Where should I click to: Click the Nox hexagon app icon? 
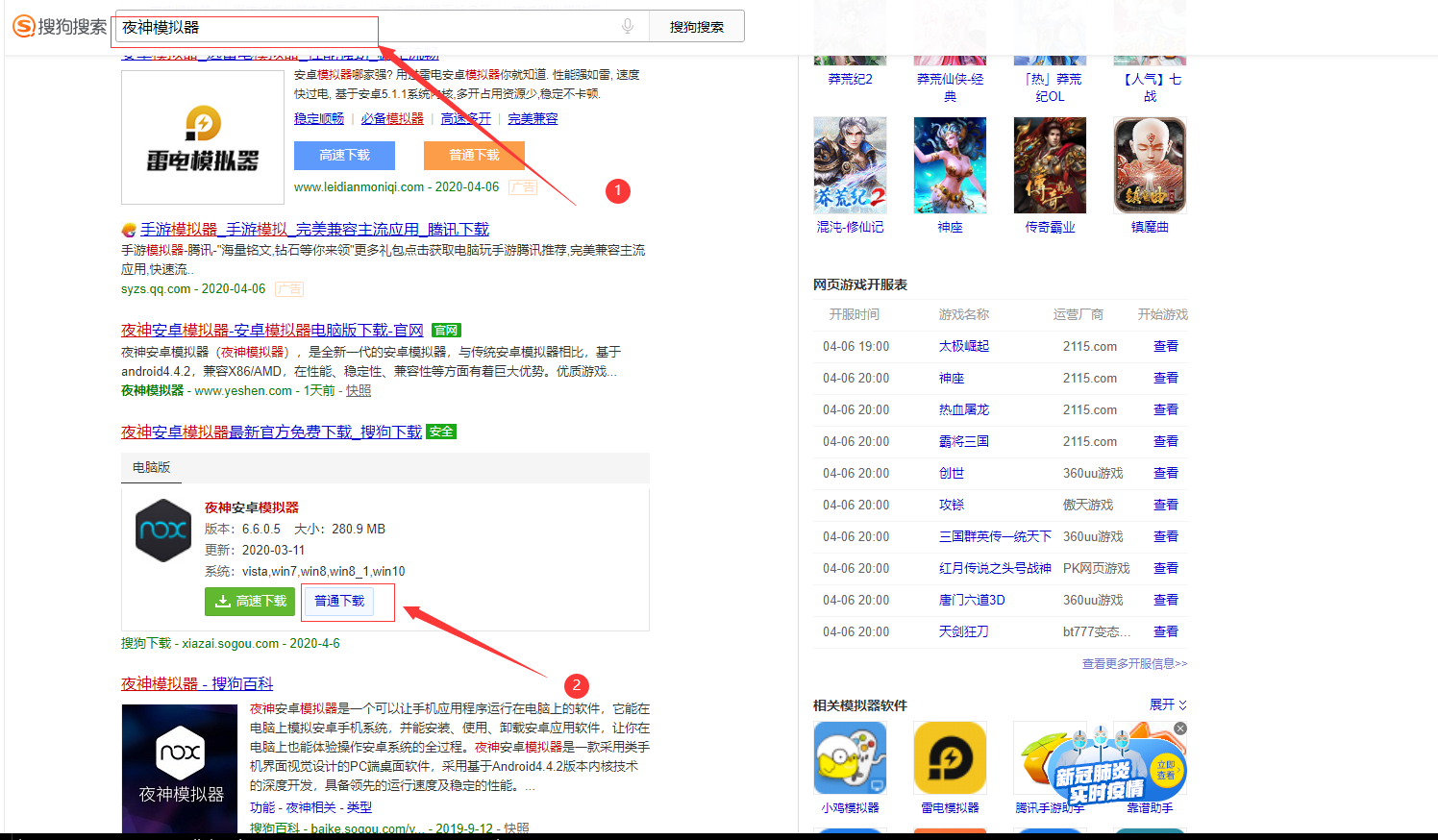[163, 530]
